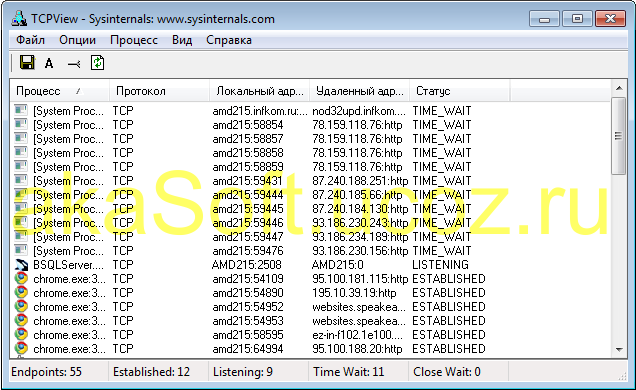The height and width of the screenshot is (390, 636).
Task: Click local address amd215:59444
Action: pos(248,195)
